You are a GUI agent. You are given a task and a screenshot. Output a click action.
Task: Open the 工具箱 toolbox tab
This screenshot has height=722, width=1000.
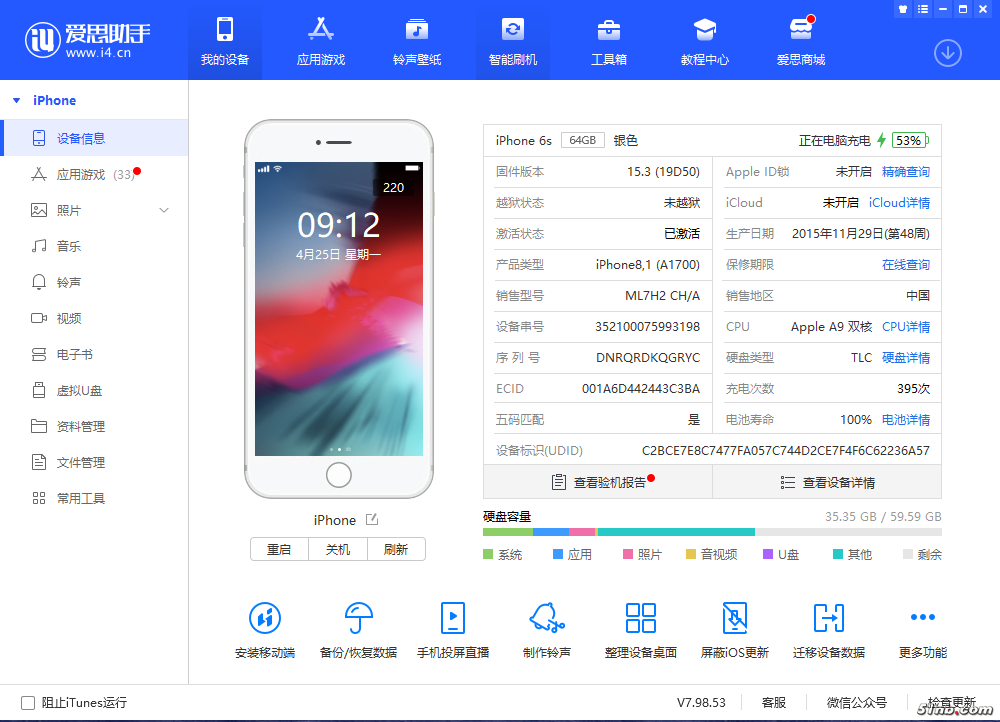click(x=609, y=41)
